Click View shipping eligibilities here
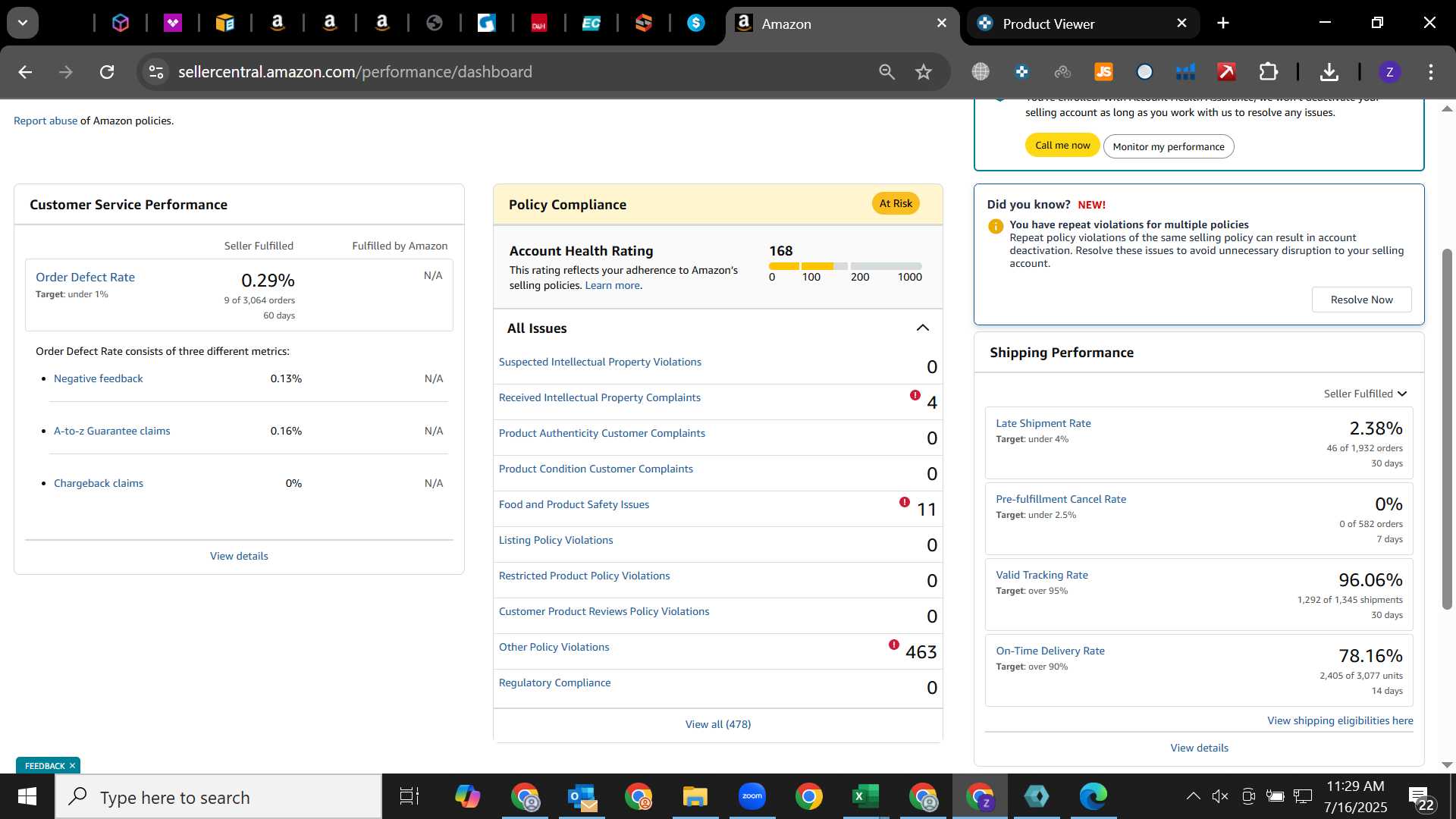The height and width of the screenshot is (819, 1456). point(1340,720)
